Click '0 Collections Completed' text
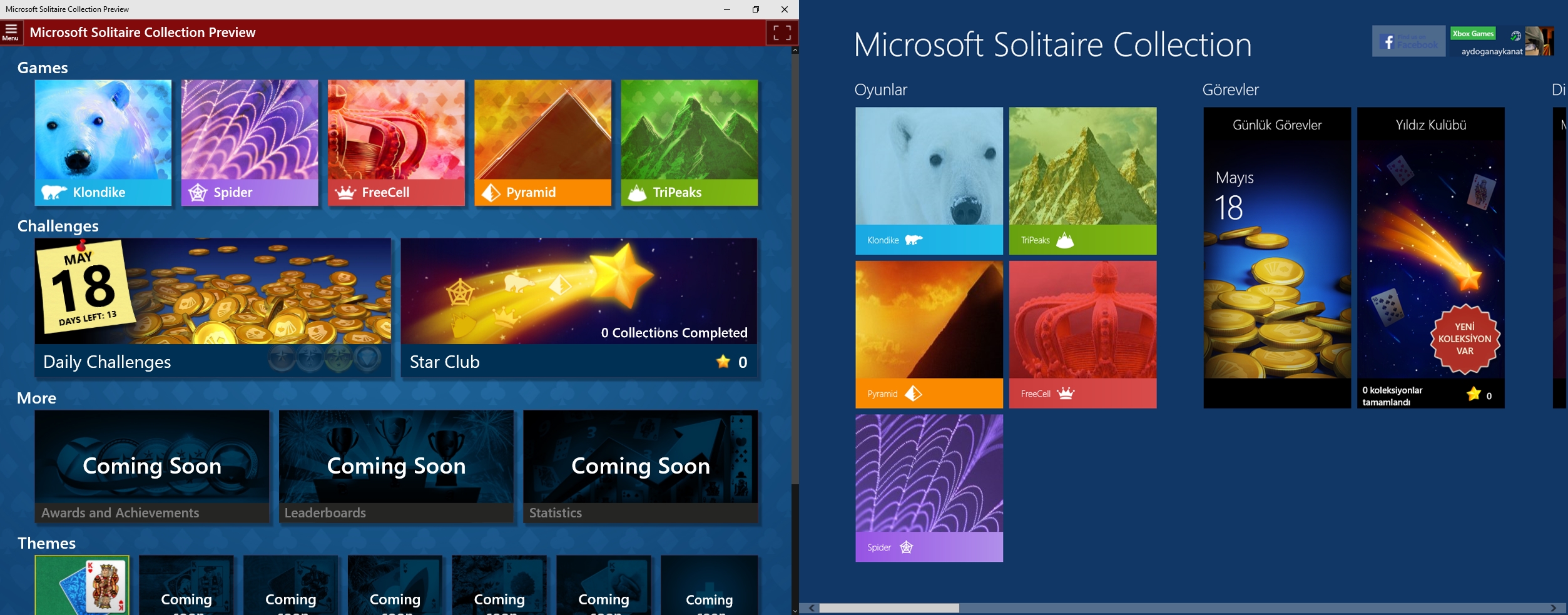 point(675,333)
